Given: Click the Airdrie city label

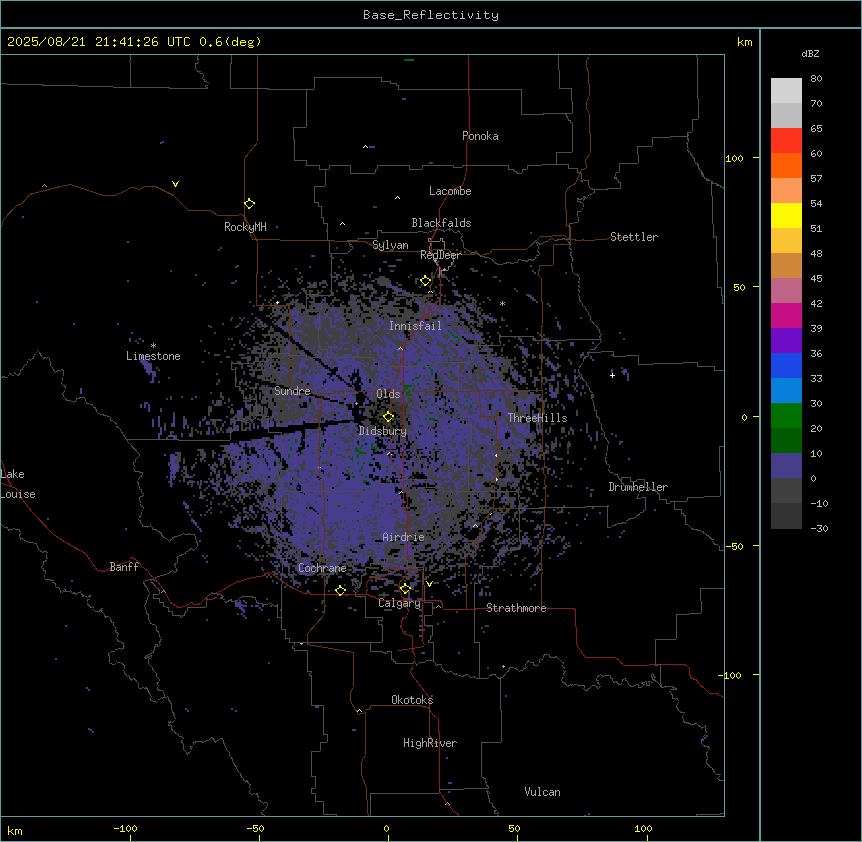Looking at the screenshot, I should pyautogui.click(x=403, y=537).
